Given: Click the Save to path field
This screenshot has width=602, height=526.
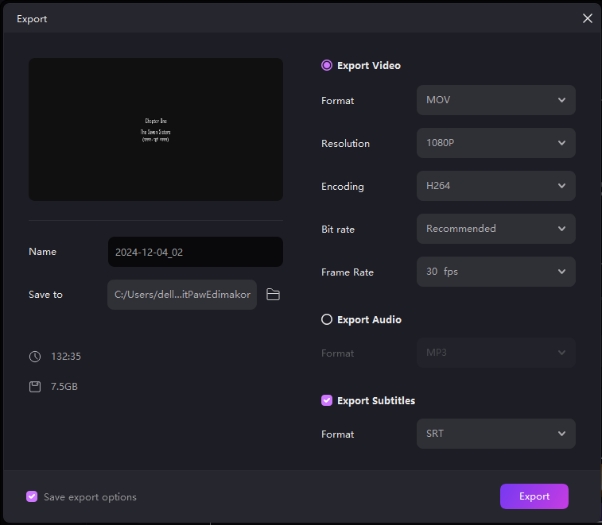Looking at the screenshot, I should pos(182,295).
